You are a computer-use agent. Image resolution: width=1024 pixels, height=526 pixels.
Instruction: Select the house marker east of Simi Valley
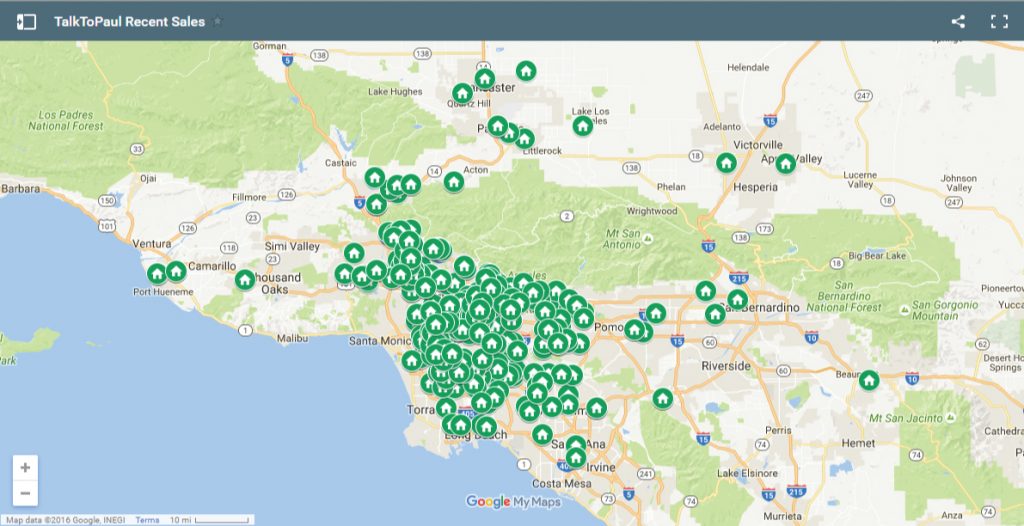click(354, 253)
